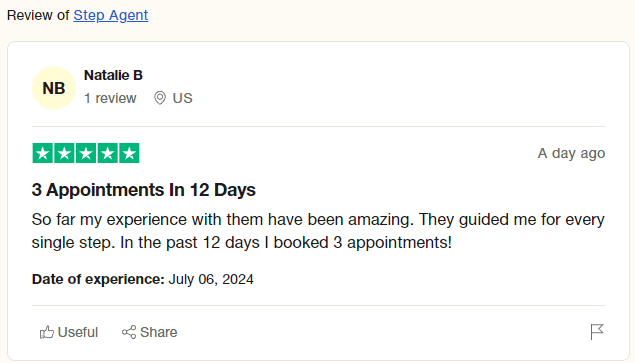Click the fourth green star
This screenshot has width=635, height=363.
[108, 153]
